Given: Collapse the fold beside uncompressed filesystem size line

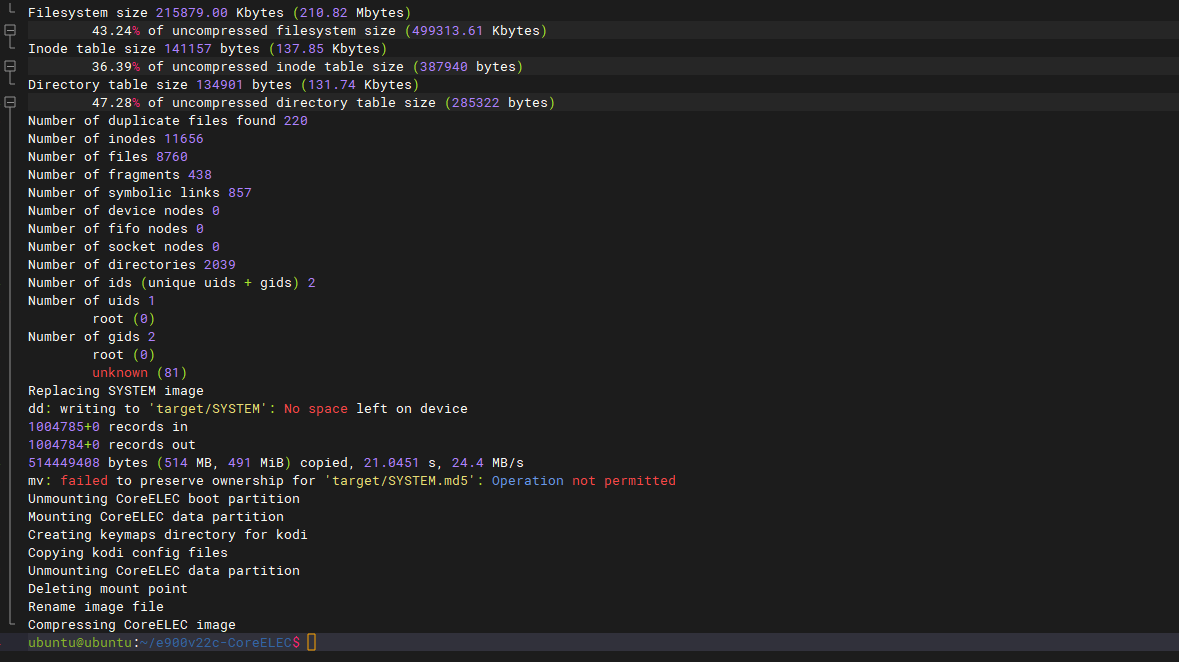Looking at the screenshot, I should 10,31.
